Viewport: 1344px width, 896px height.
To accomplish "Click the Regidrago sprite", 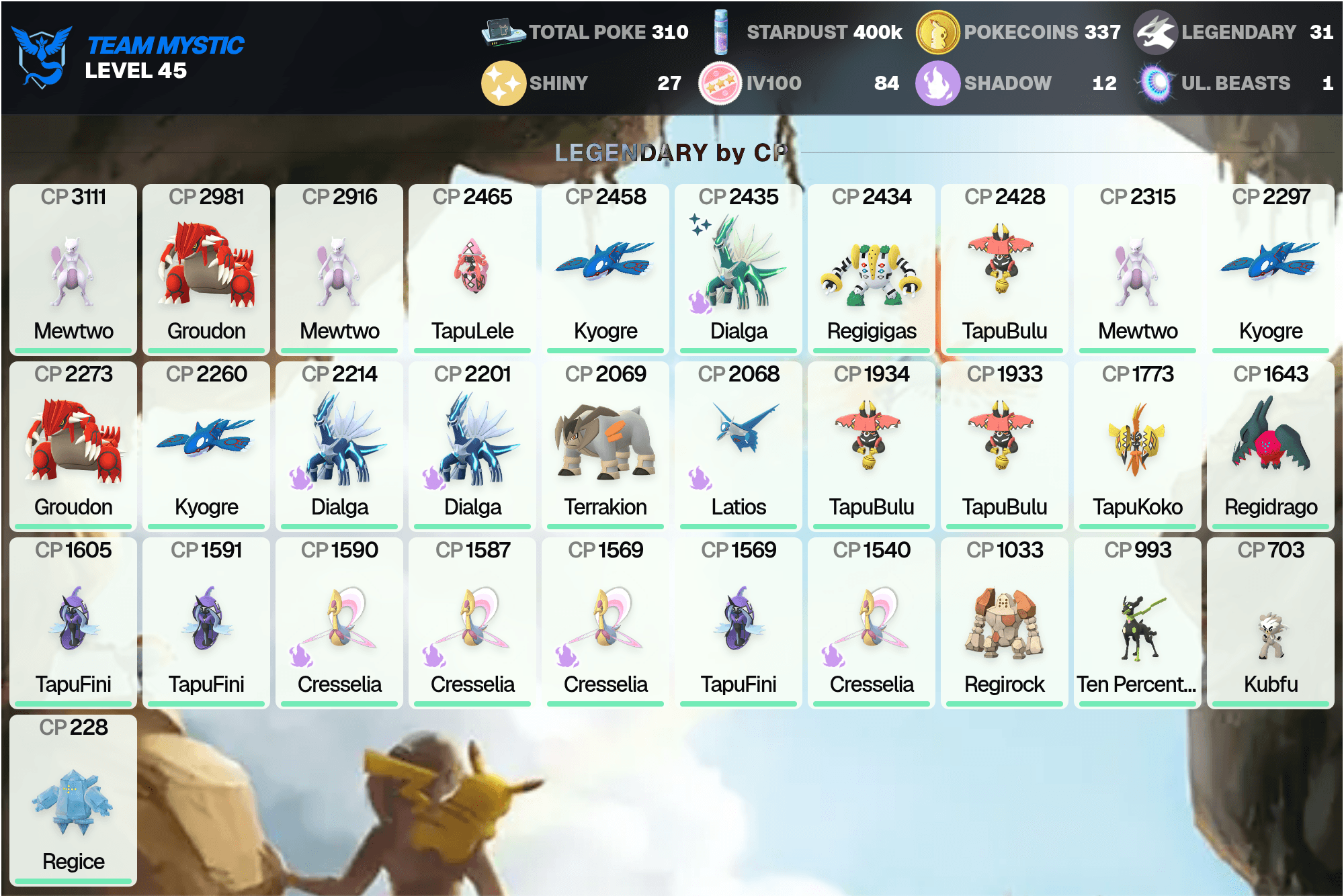I will pyautogui.click(x=1270, y=434).
